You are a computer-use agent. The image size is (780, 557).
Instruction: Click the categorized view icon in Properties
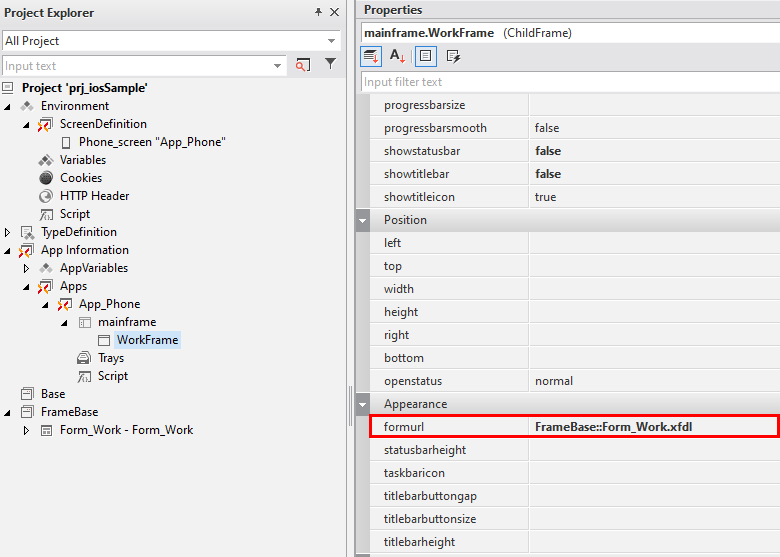[371, 57]
